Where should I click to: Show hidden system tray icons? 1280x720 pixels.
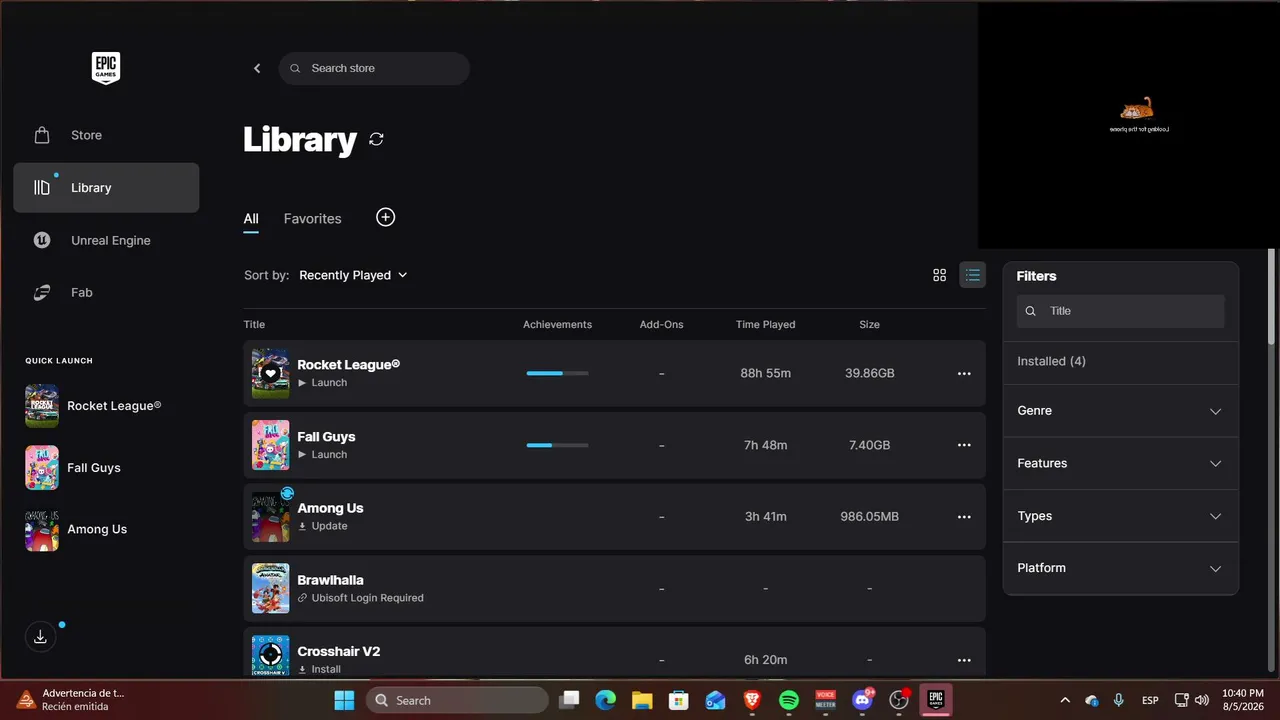1065,700
